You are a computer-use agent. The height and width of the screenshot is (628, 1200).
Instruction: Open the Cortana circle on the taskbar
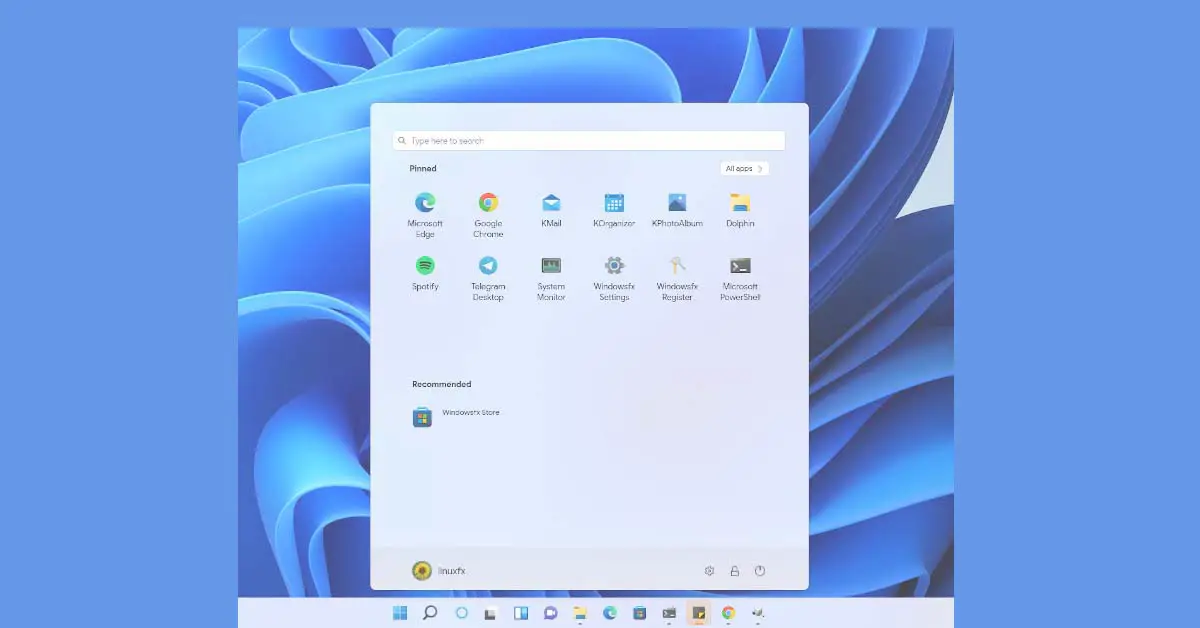461,613
